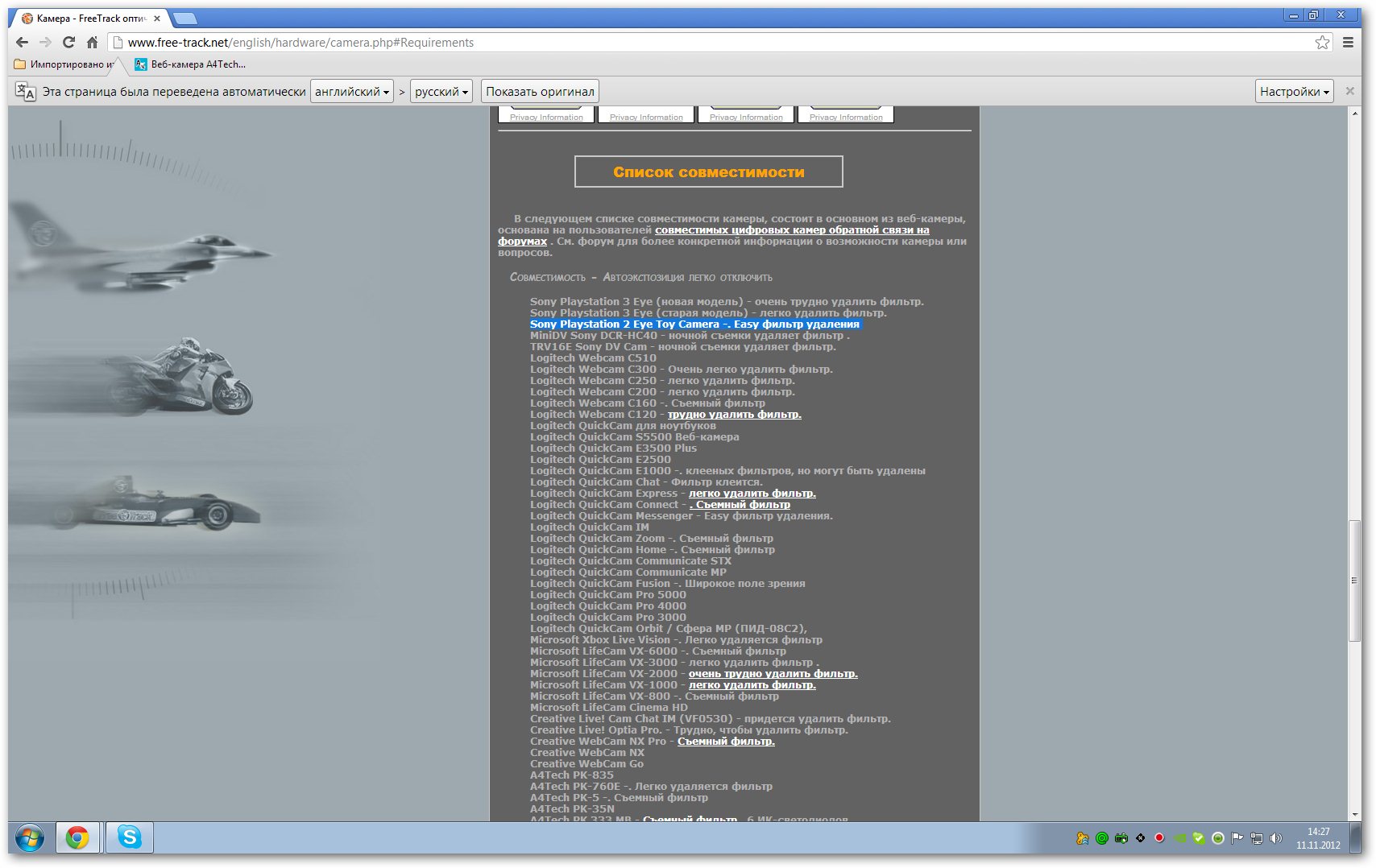Open the английский source language dropdown
The height and width of the screenshot is (868, 1376).
pos(352,92)
